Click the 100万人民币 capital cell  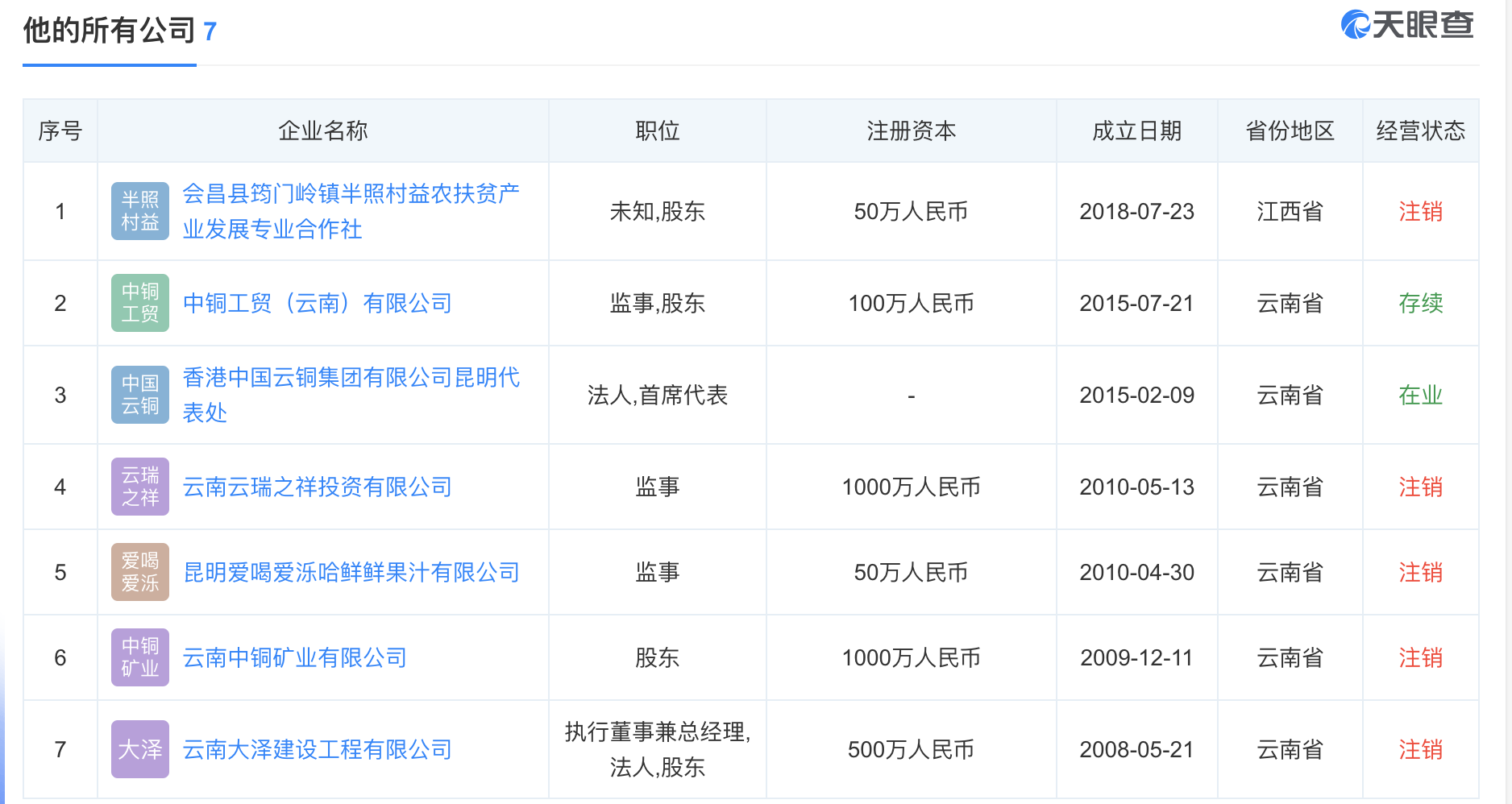coord(912,303)
